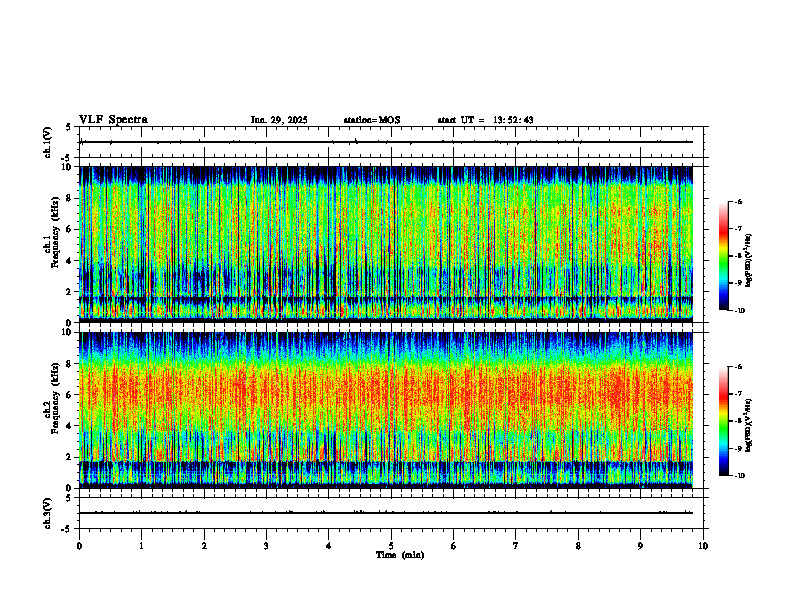
Task: Click the ch.1 spectrogram color scale bar
Action: 723,256
